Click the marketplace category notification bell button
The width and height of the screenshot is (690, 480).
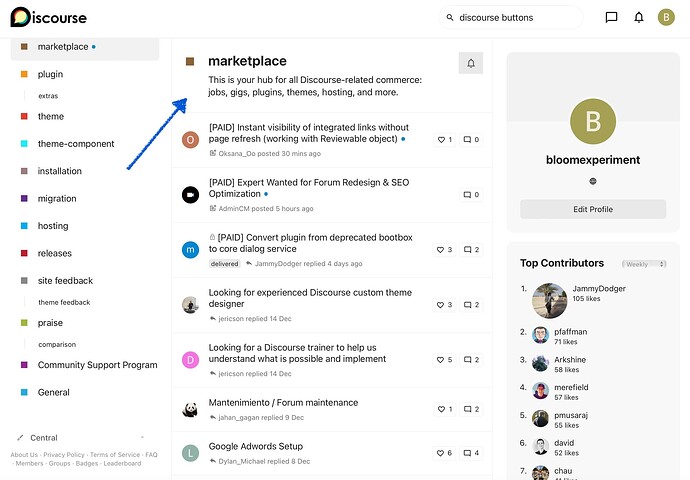pyautogui.click(x=471, y=63)
